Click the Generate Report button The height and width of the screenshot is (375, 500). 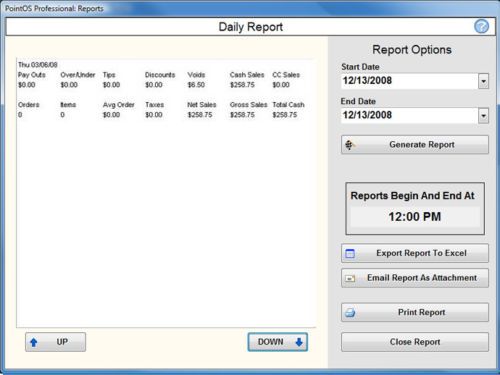(x=415, y=145)
